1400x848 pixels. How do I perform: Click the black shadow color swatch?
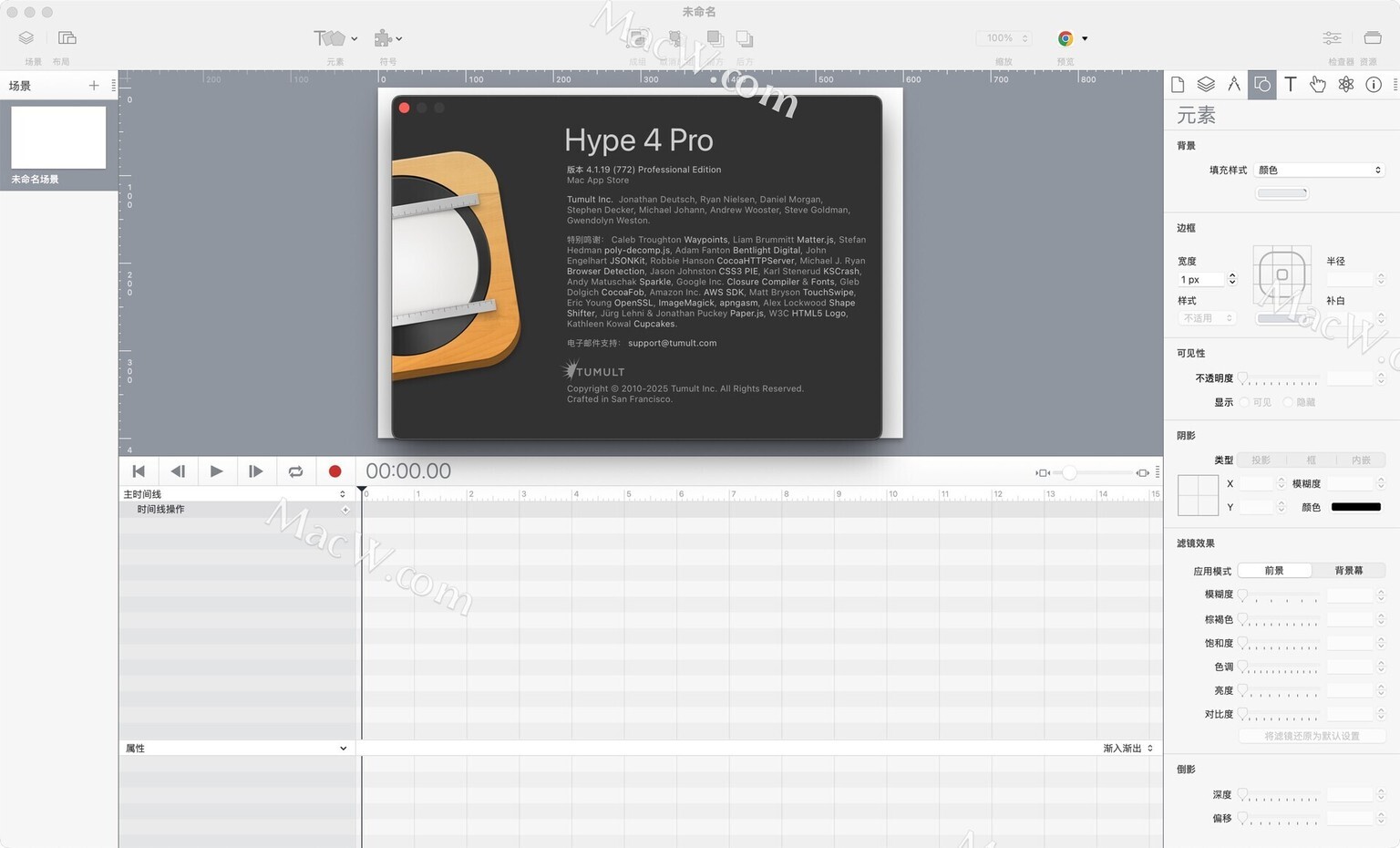coord(1356,507)
